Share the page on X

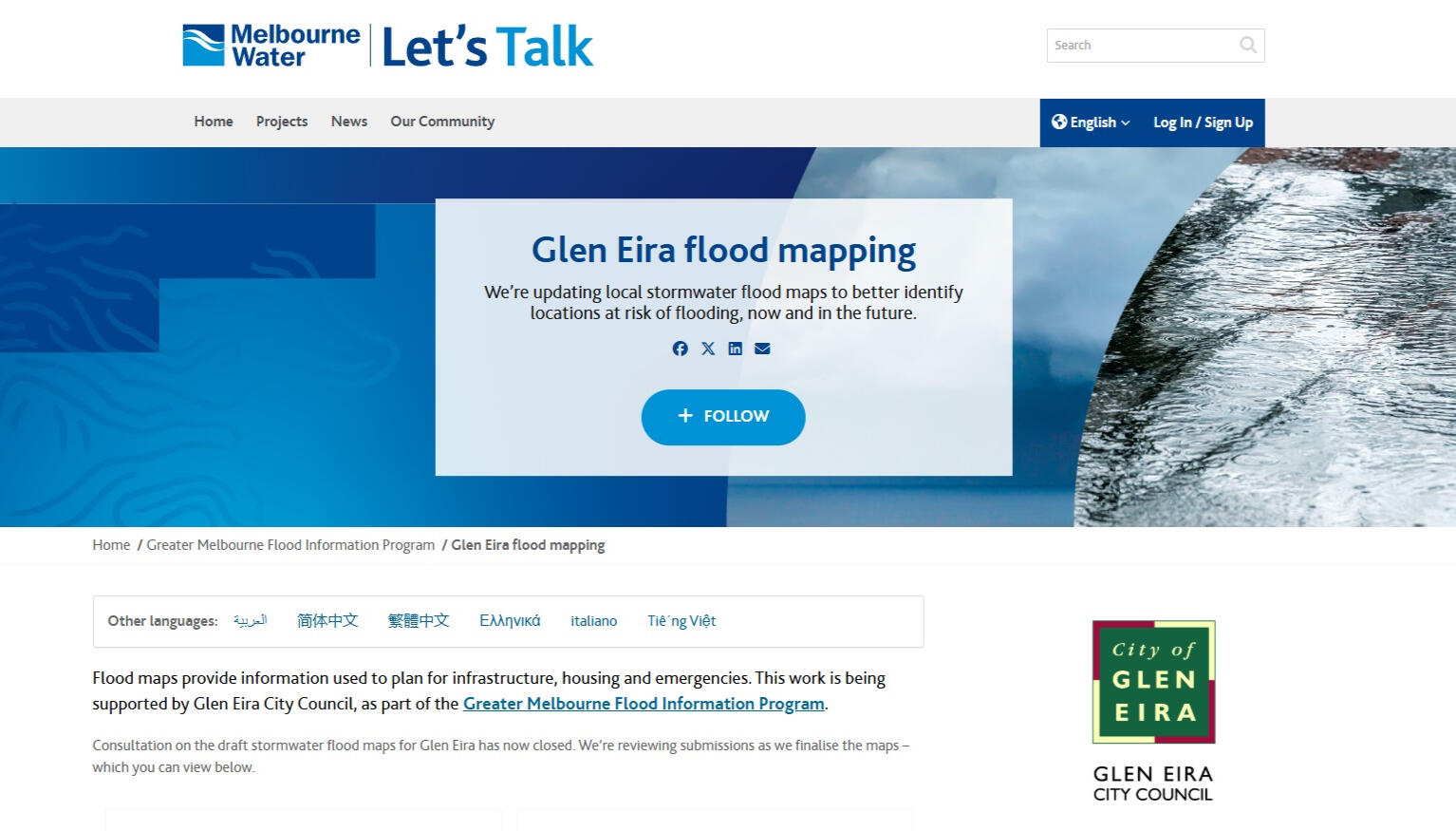coord(708,349)
